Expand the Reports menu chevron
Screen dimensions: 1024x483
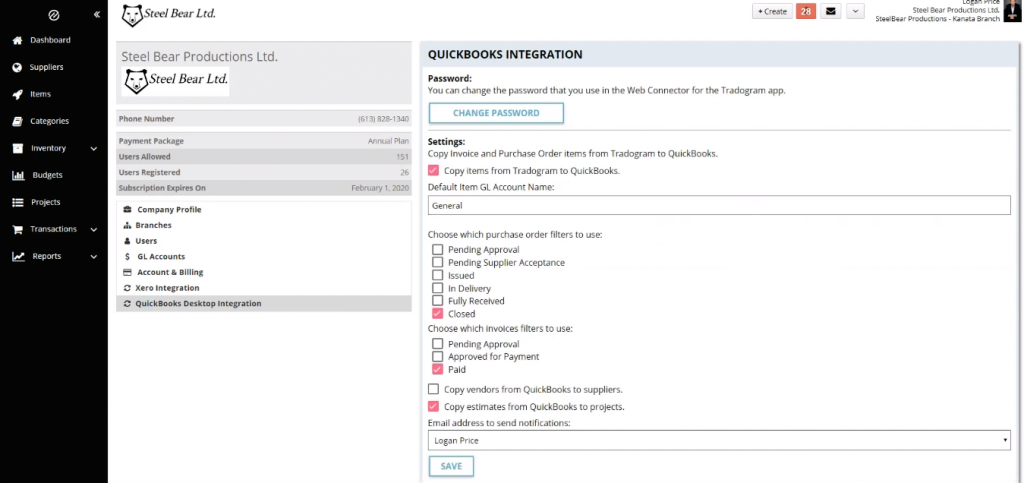pos(94,257)
